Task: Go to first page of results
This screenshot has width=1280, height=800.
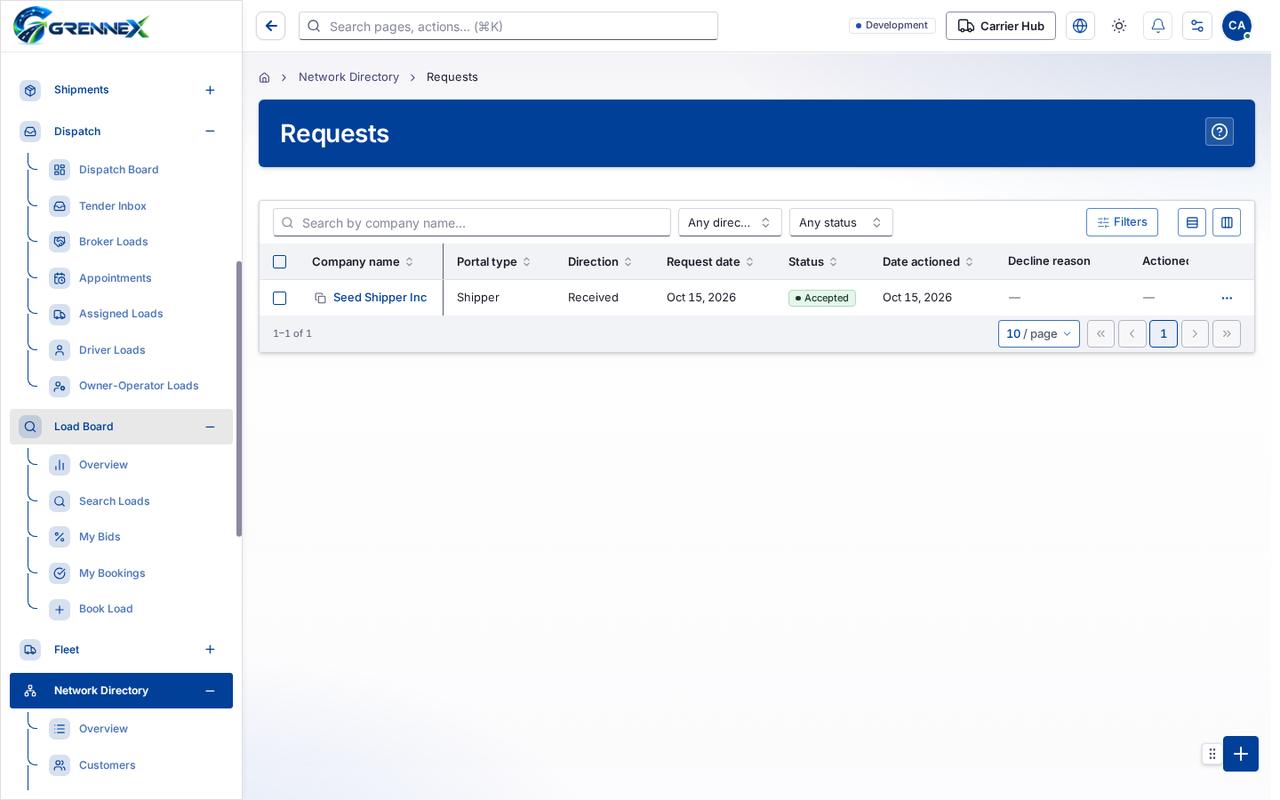Action: click(x=1101, y=334)
